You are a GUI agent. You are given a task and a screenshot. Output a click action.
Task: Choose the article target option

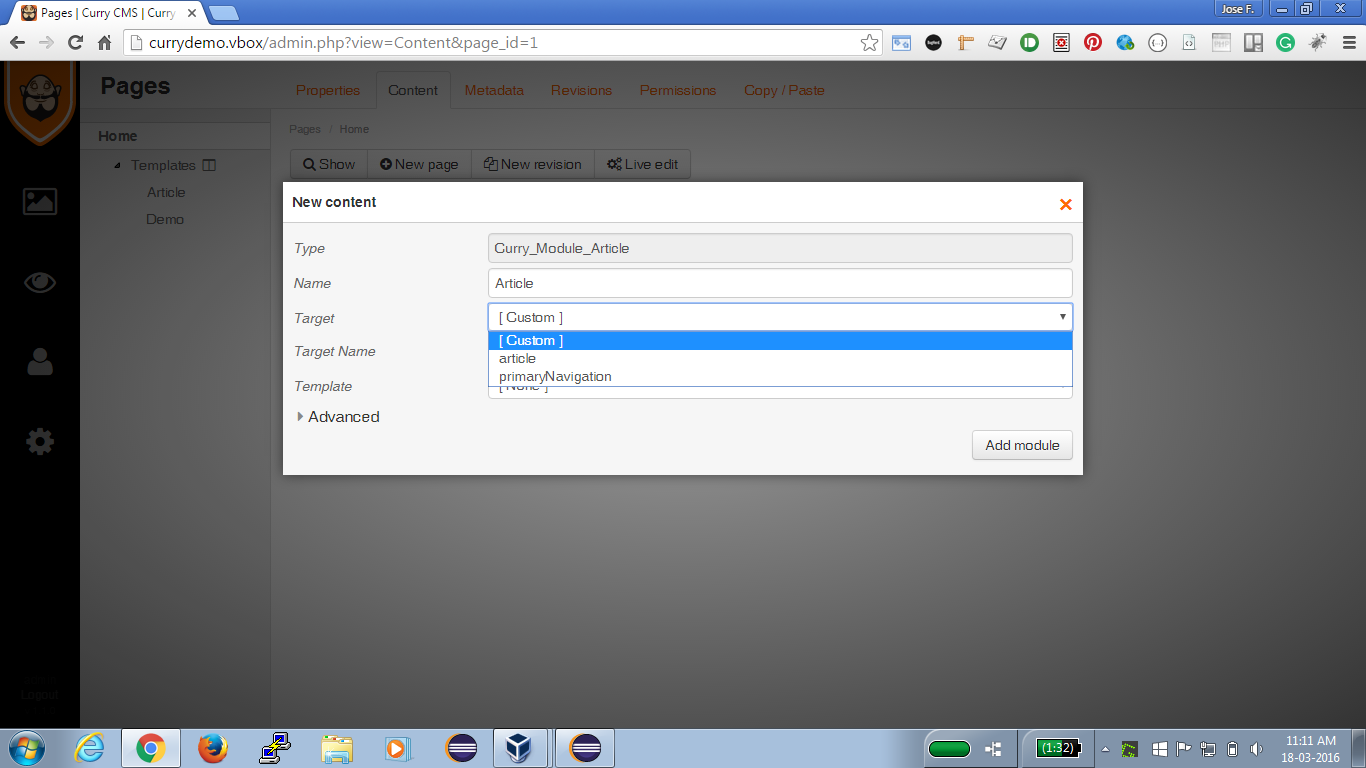[x=780, y=358]
